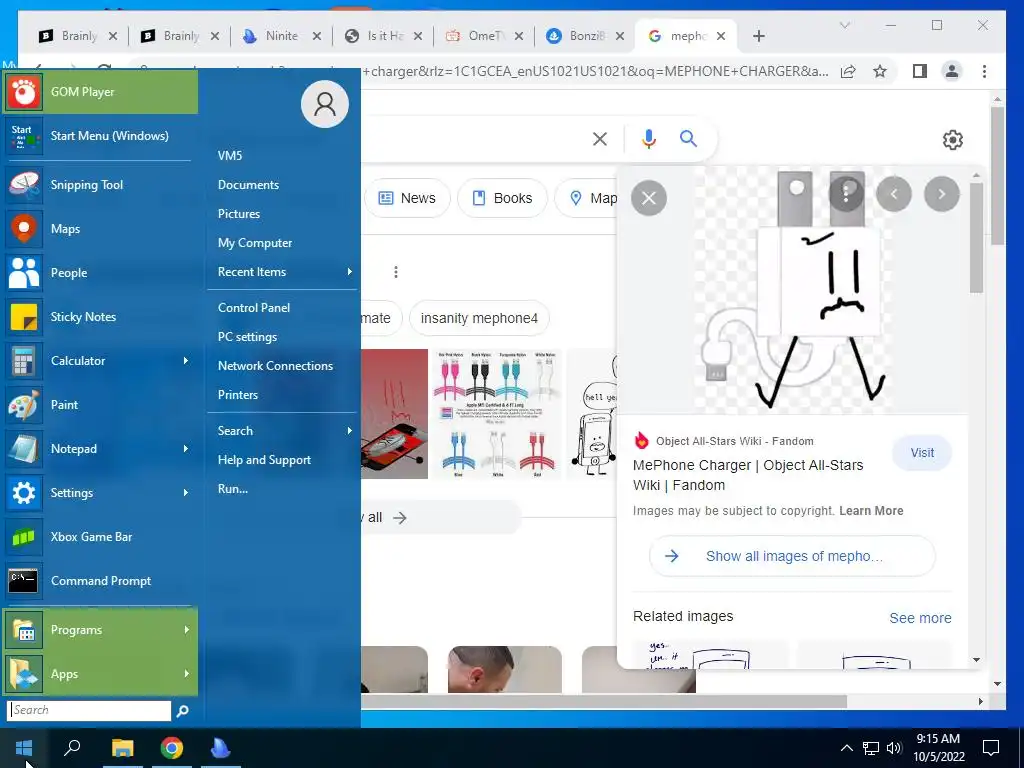Viewport: 1024px width, 768px height.
Task: Expand Settings submenu arrow
Action: pos(185,493)
